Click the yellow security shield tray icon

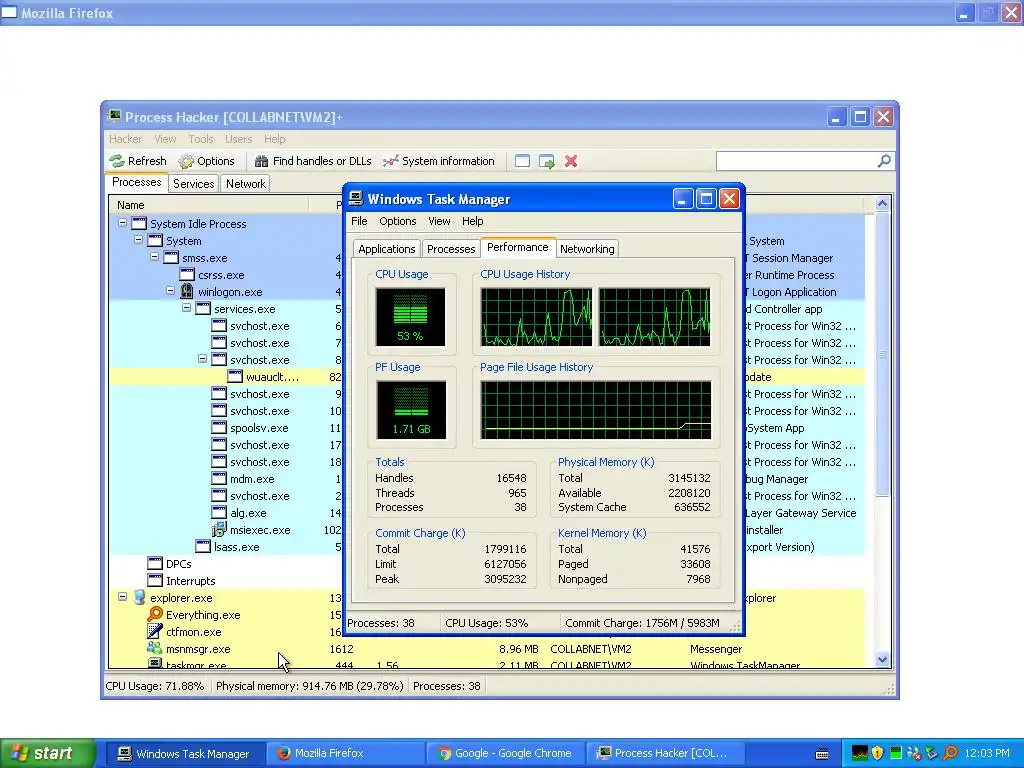[878, 753]
